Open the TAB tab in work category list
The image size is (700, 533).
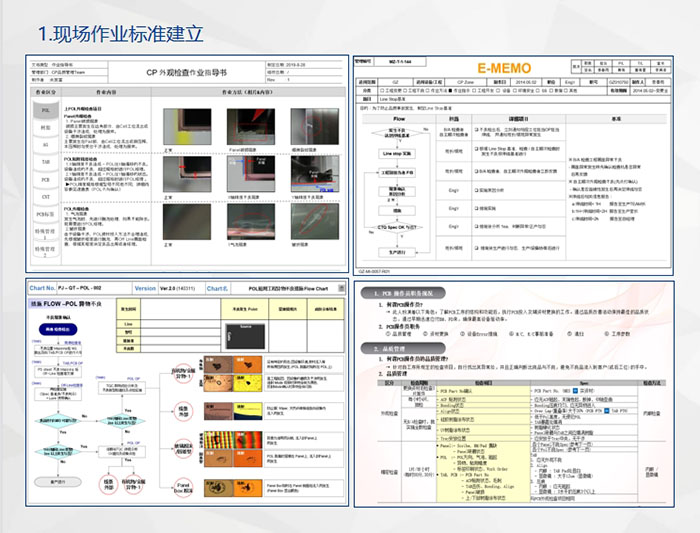pos(46,162)
